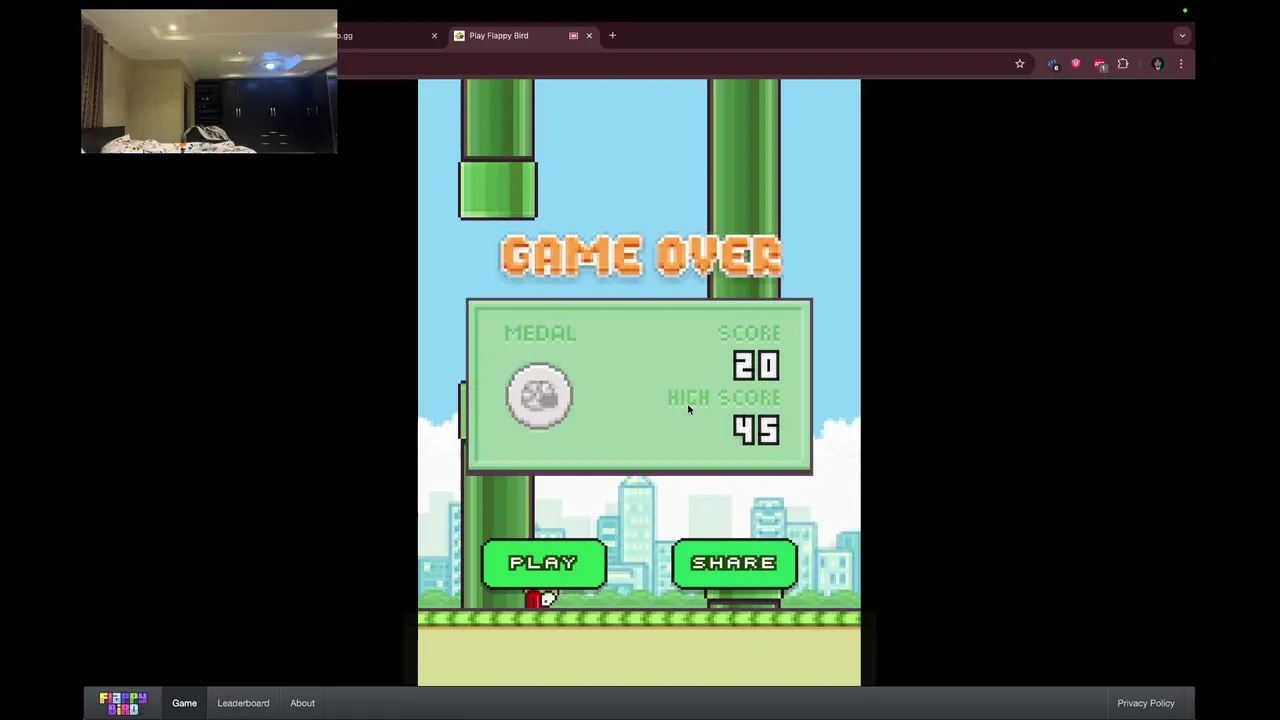1280x720 pixels.
Task: Close the Play Flappy Bird tab
Action: pyautogui.click(x=589, y=36)
